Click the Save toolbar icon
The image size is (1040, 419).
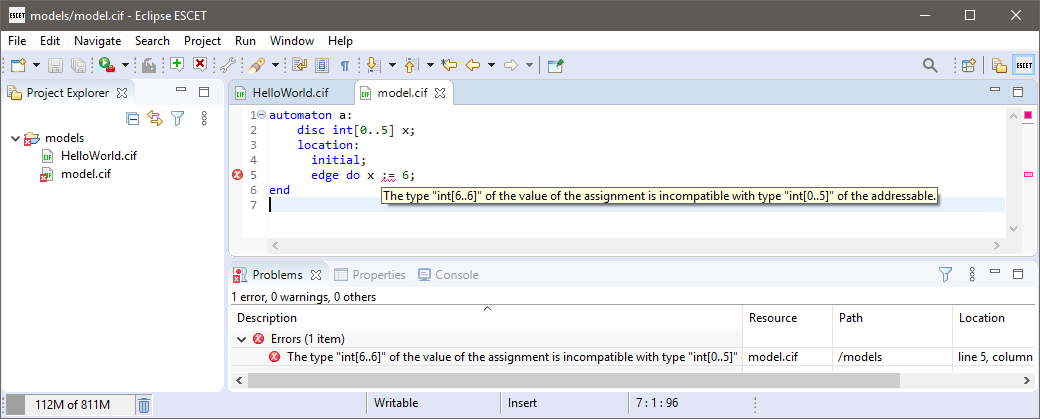55,65
